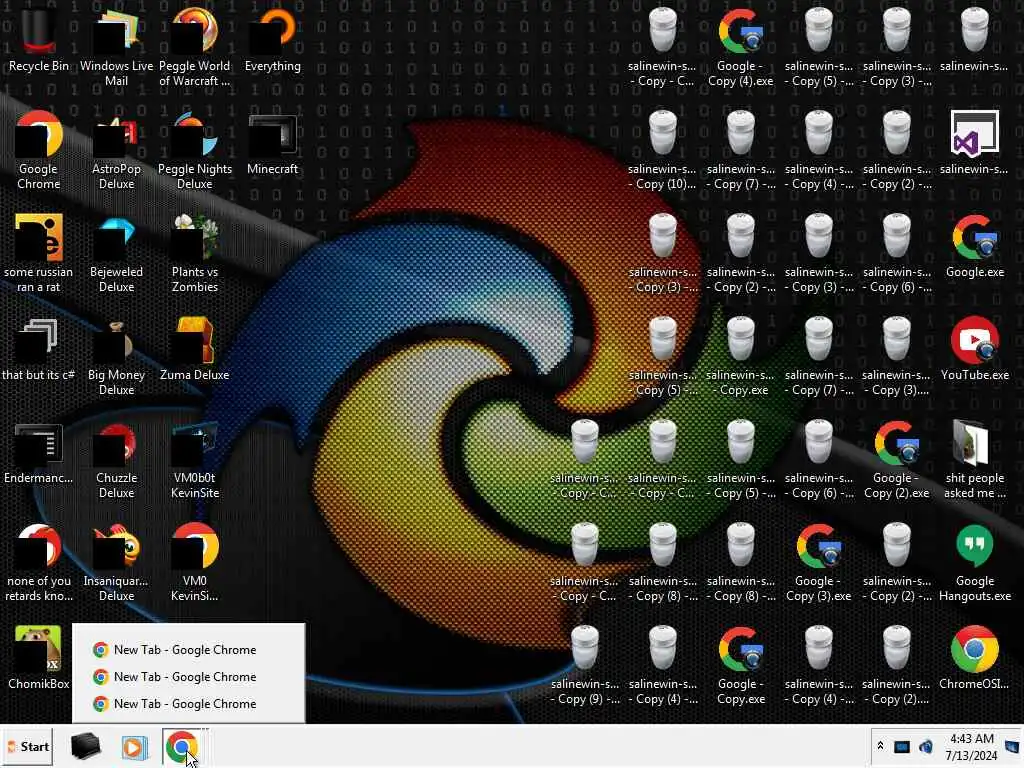Select Plants vs Zombies icon
Image resolution: width=1024 pixels, height=768 pixels.
195,252
